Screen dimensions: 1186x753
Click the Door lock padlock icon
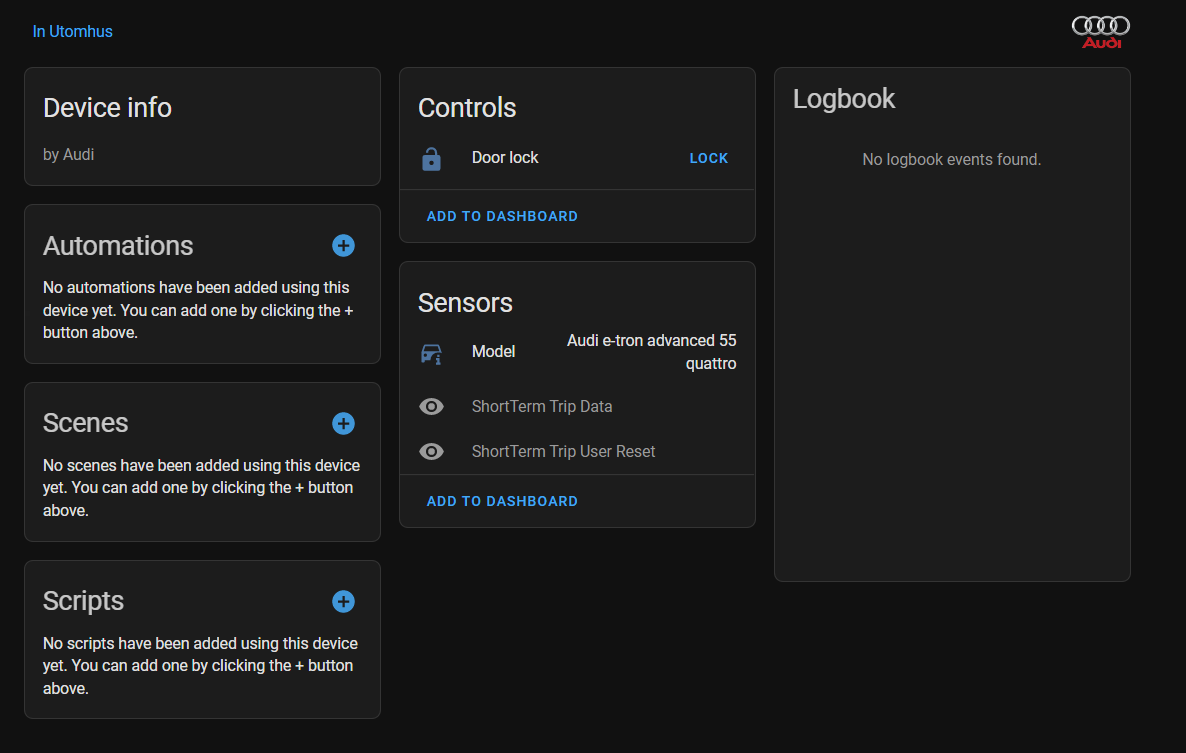[x=431, y=159]
